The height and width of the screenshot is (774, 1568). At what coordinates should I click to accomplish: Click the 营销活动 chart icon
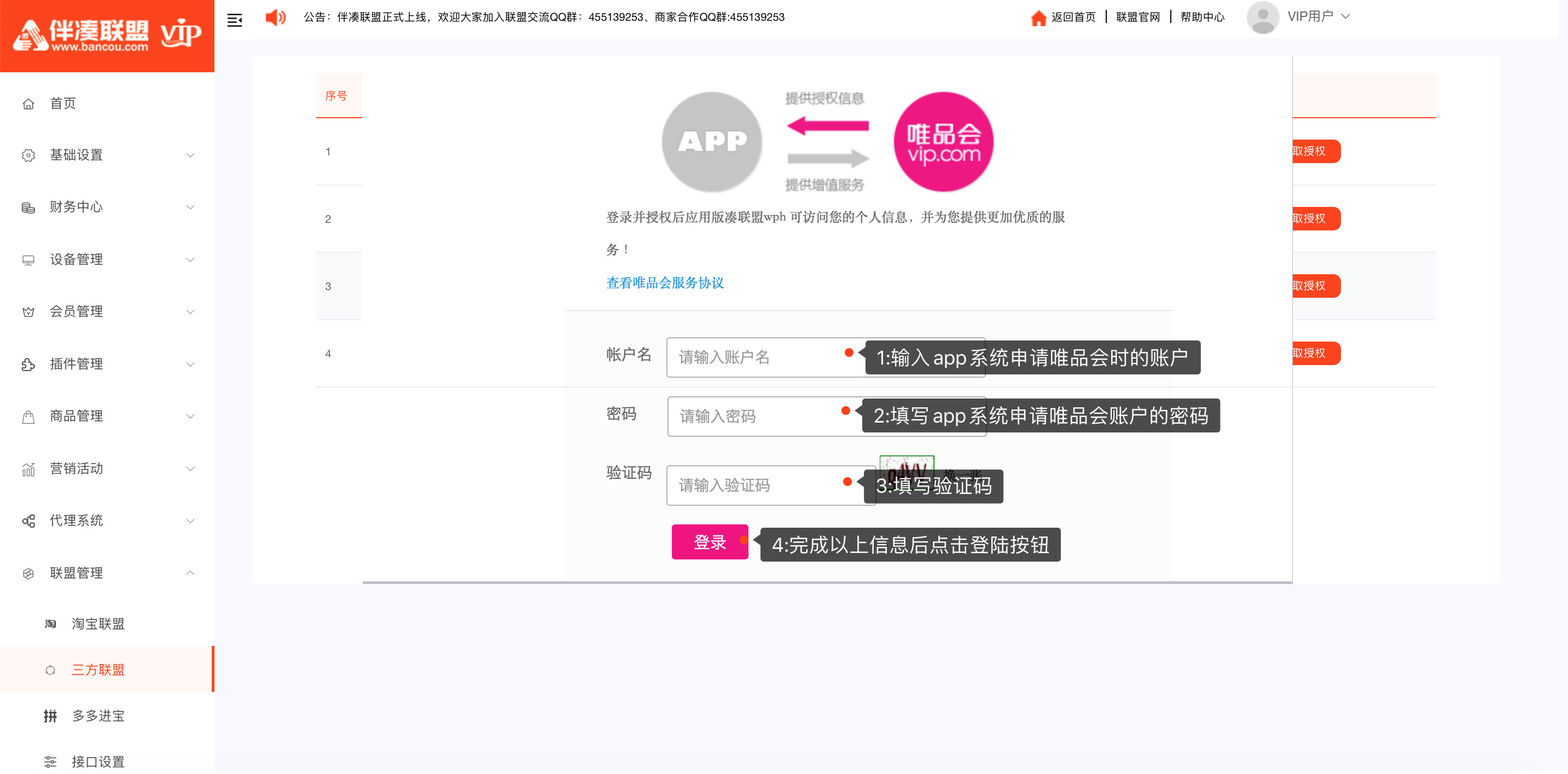(x=28, y=469)
